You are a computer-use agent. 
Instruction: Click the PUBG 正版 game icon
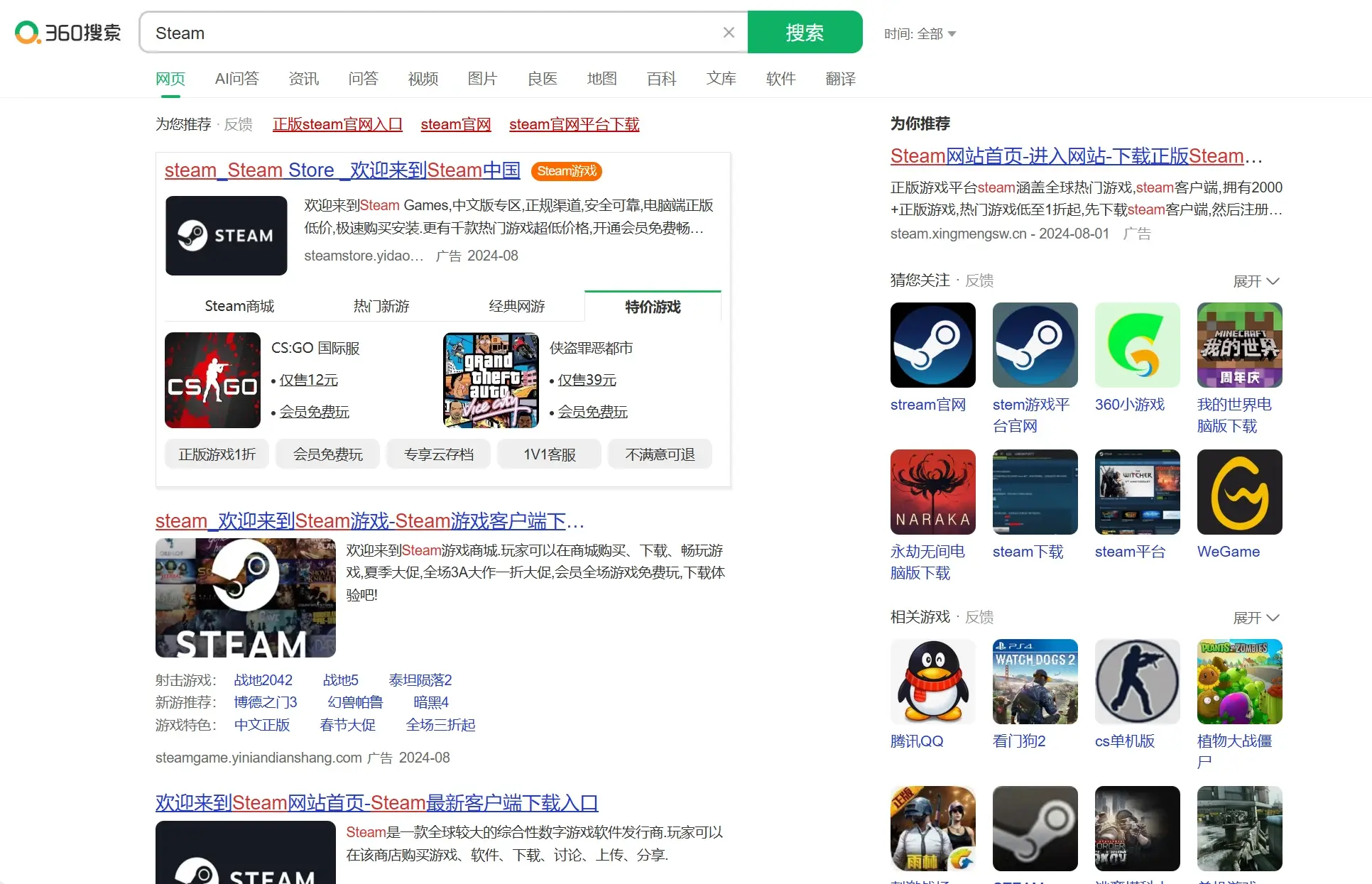(x=933, y=829)
